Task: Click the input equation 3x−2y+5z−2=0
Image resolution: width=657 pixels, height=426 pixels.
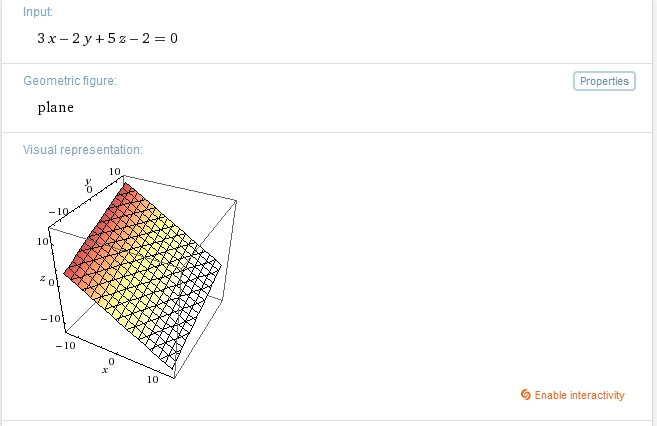Action: [x=107, y=38]
